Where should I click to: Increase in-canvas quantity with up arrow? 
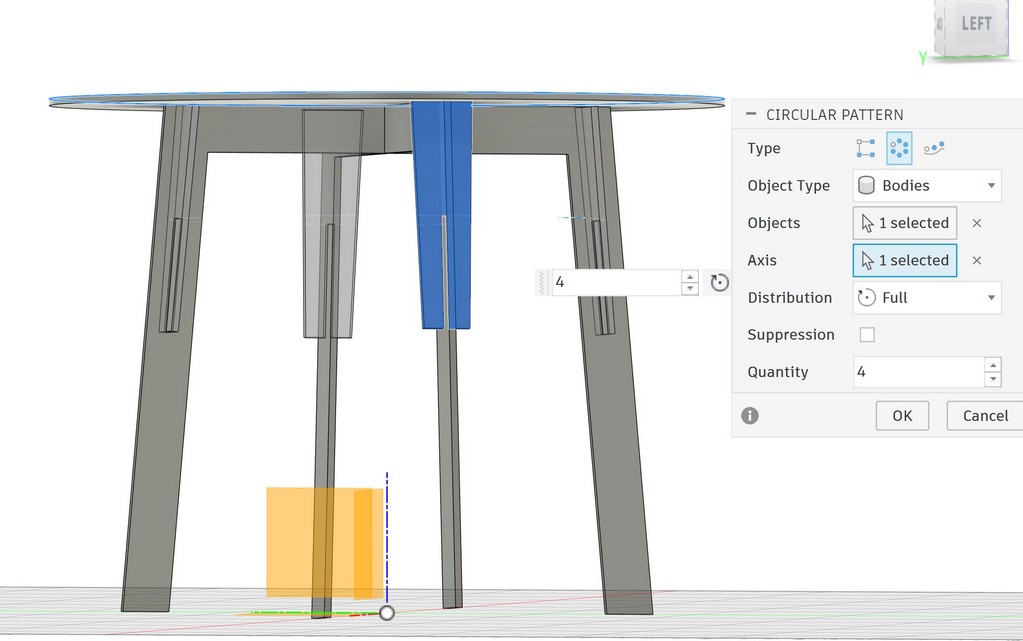[x=690, y=276]
